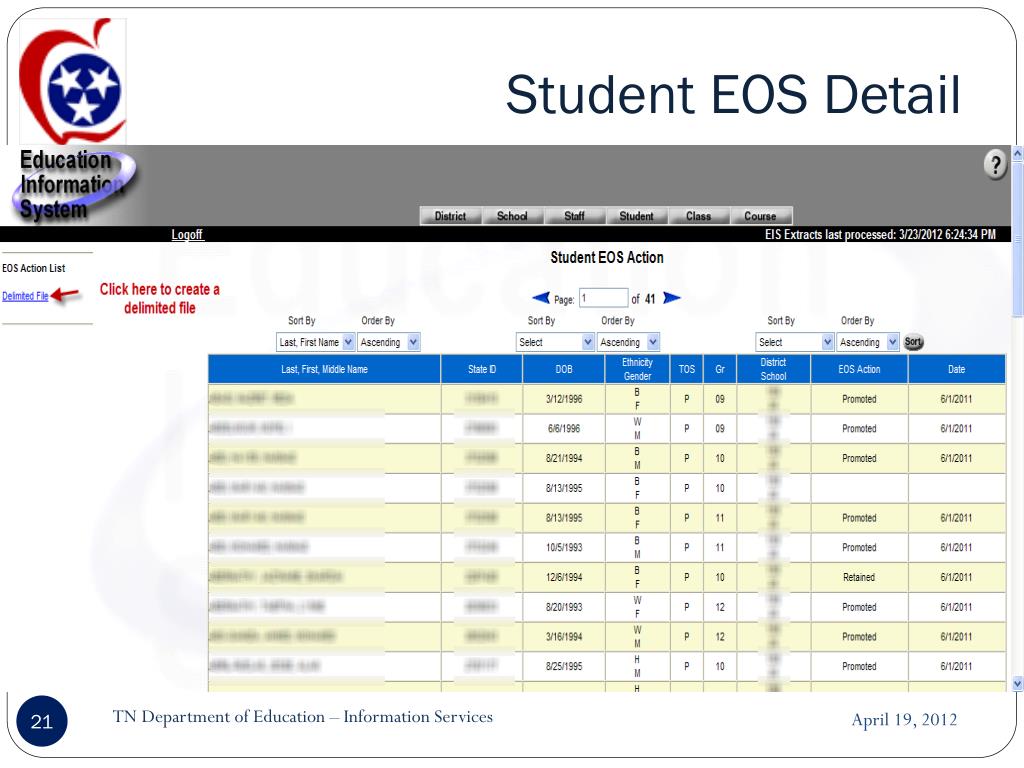Click the Sort button
1024x768 pixels.
913,342
